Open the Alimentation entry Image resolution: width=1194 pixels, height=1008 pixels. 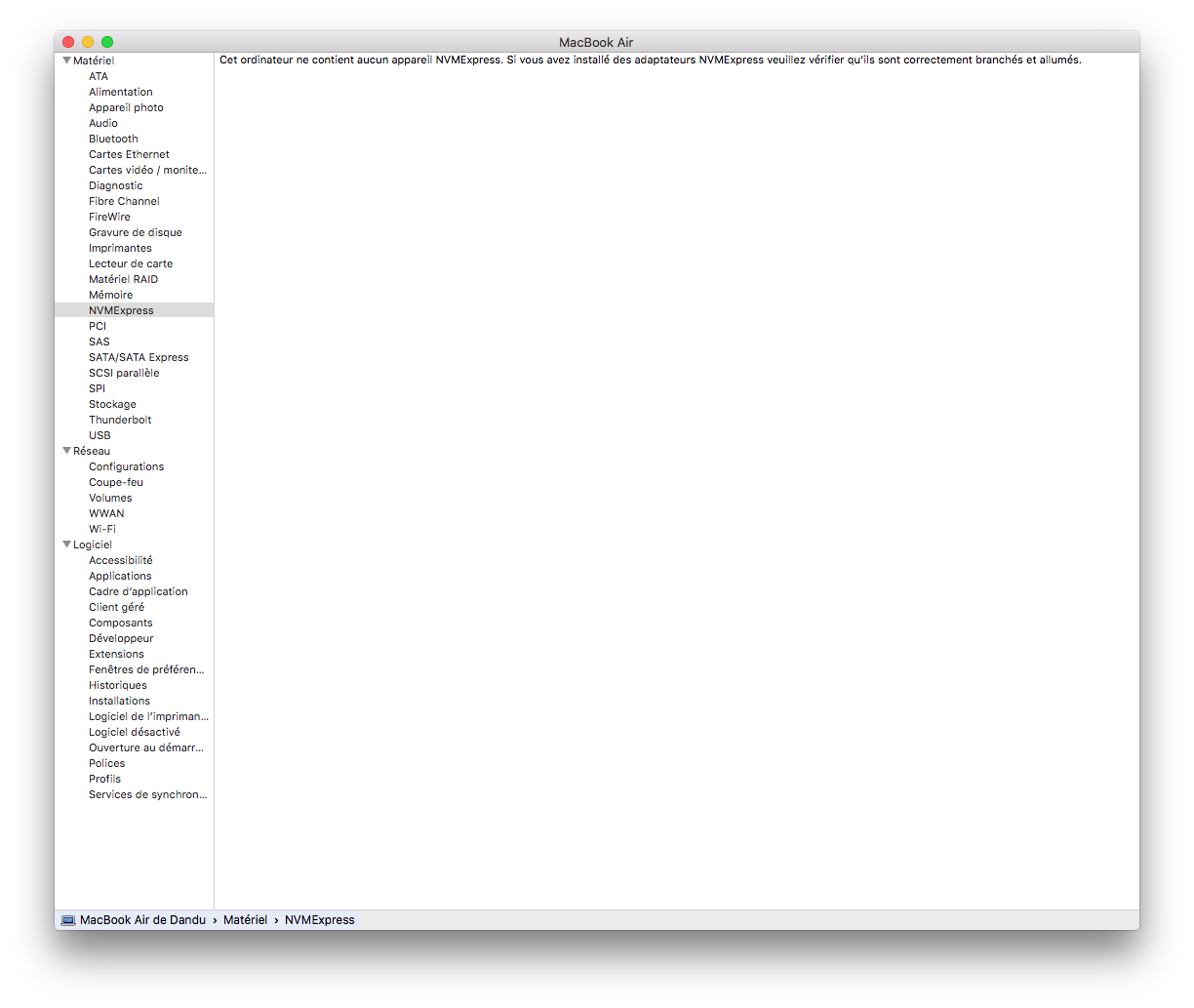[x=121, y=92]
